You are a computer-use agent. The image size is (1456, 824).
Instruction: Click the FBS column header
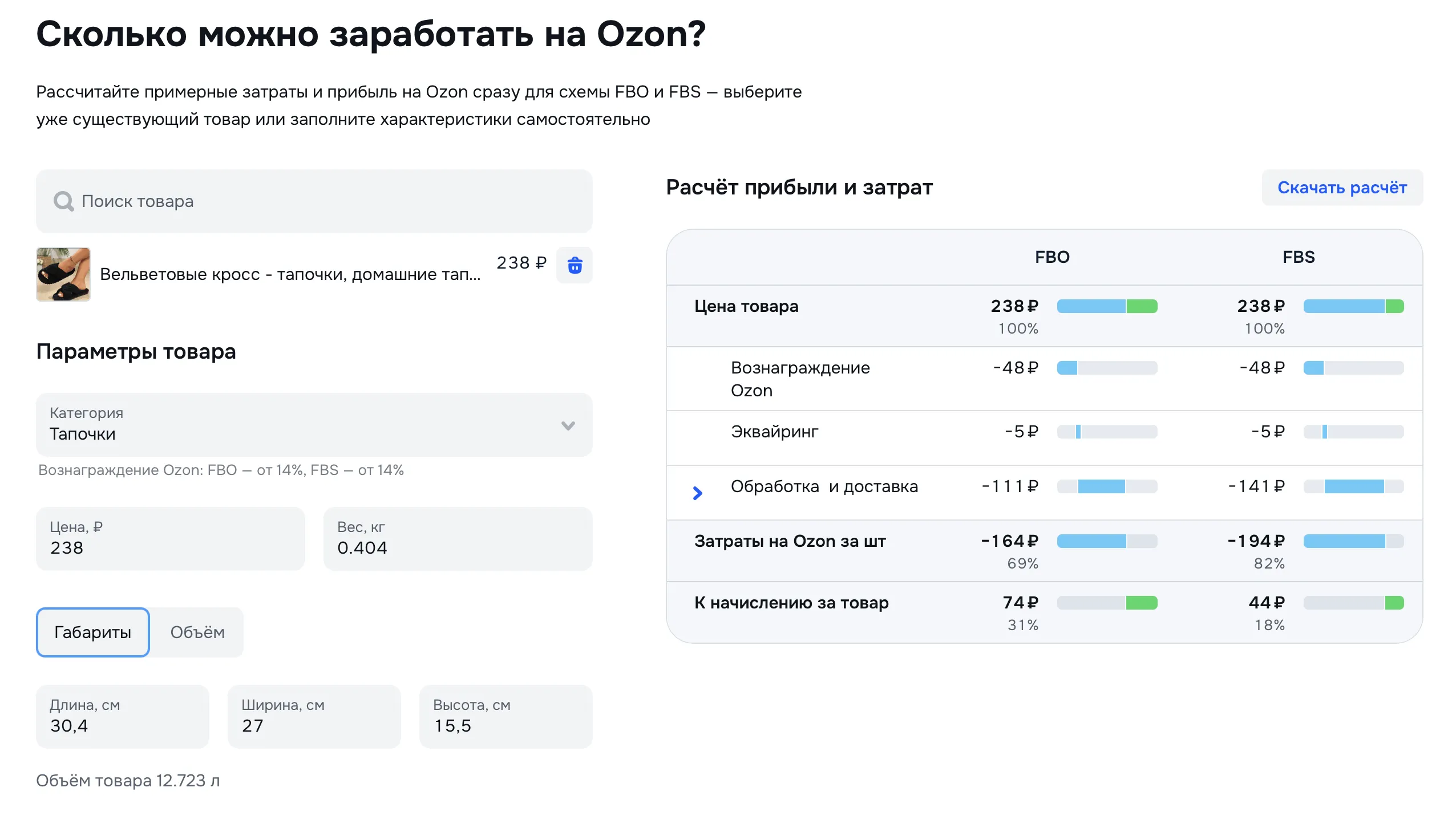click(1299, 257)
